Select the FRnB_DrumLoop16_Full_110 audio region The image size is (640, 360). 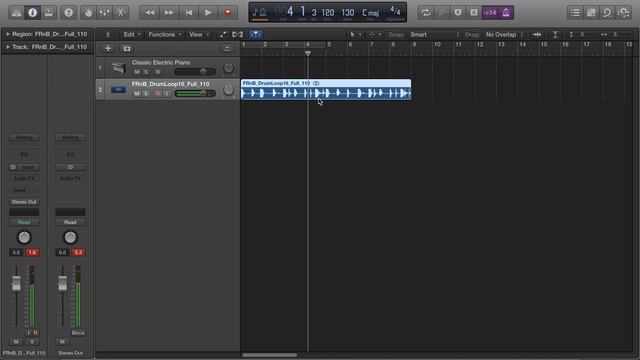tap(326, 90)
